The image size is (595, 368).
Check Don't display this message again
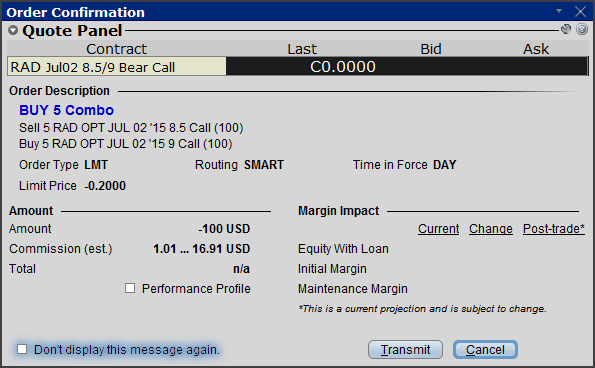tap(22, 349)
